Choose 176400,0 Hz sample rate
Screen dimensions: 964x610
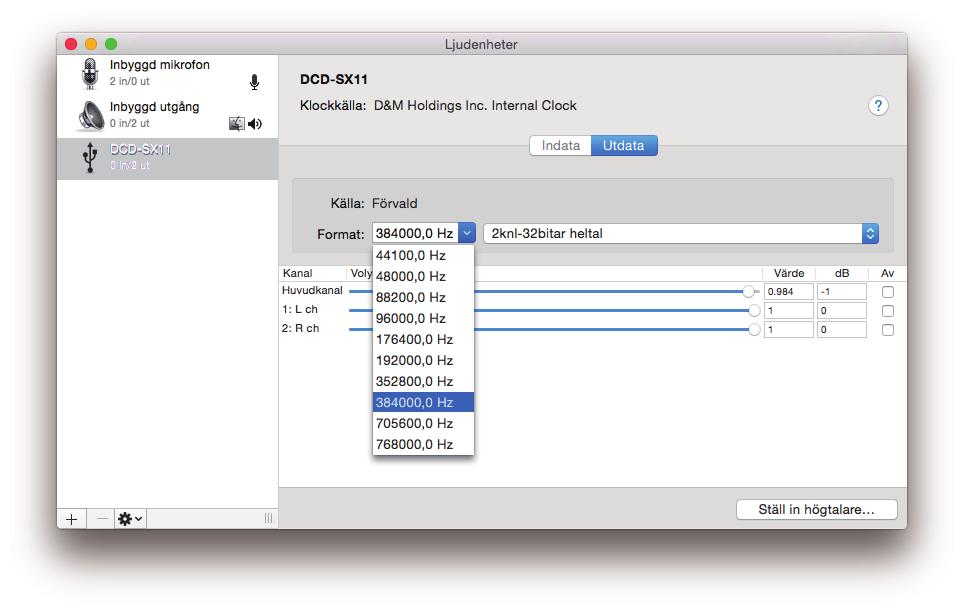click(423, 339)
